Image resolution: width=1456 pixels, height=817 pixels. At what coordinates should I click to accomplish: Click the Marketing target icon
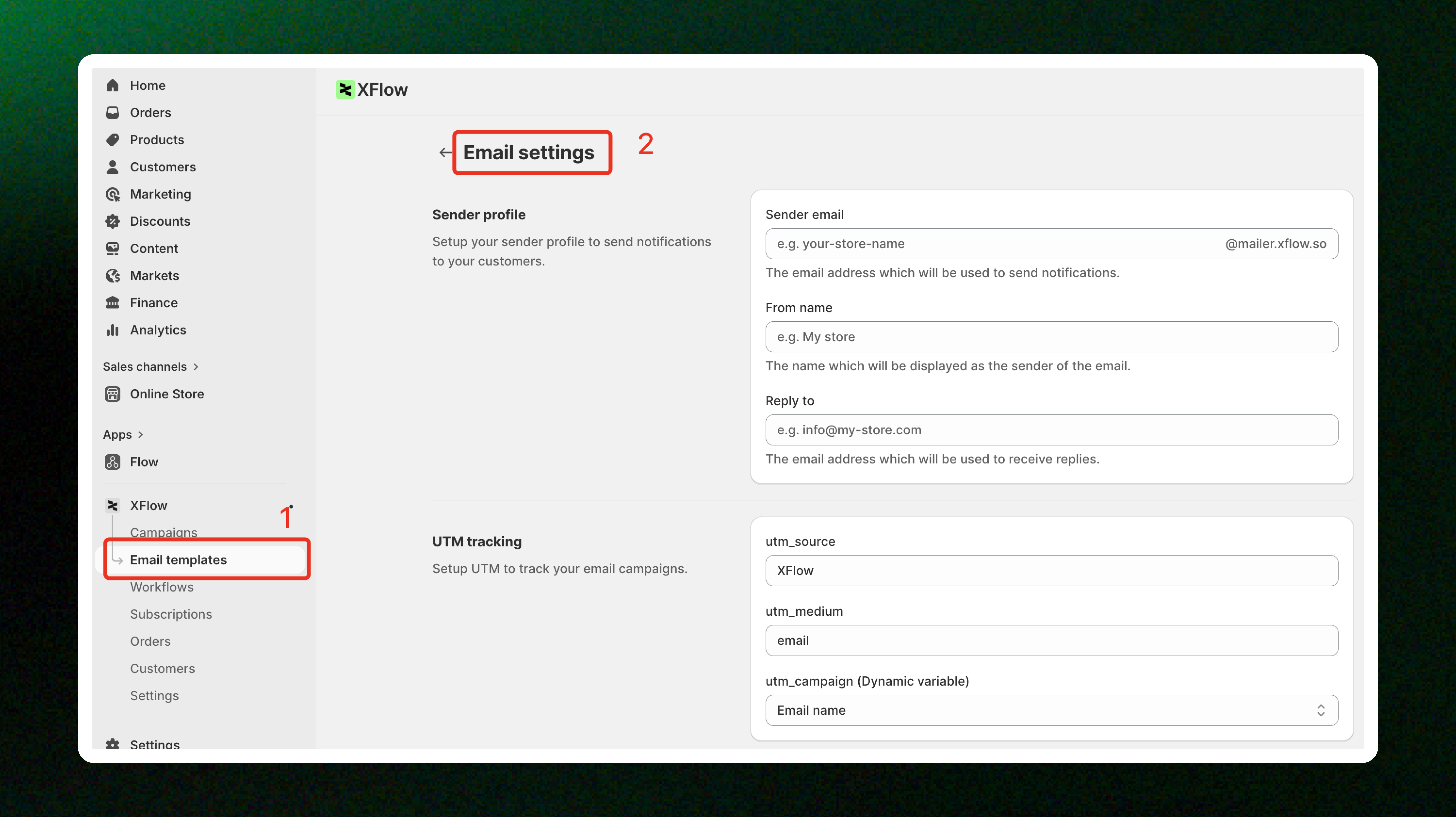tap(113, 194)
